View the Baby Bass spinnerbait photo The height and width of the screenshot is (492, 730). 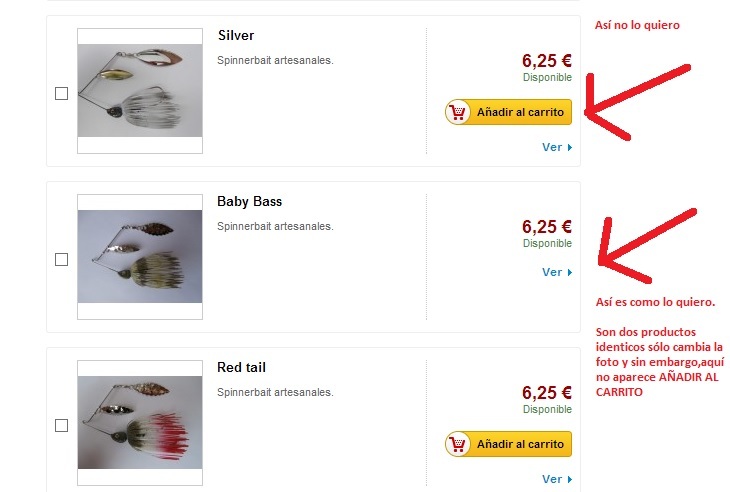140,257
